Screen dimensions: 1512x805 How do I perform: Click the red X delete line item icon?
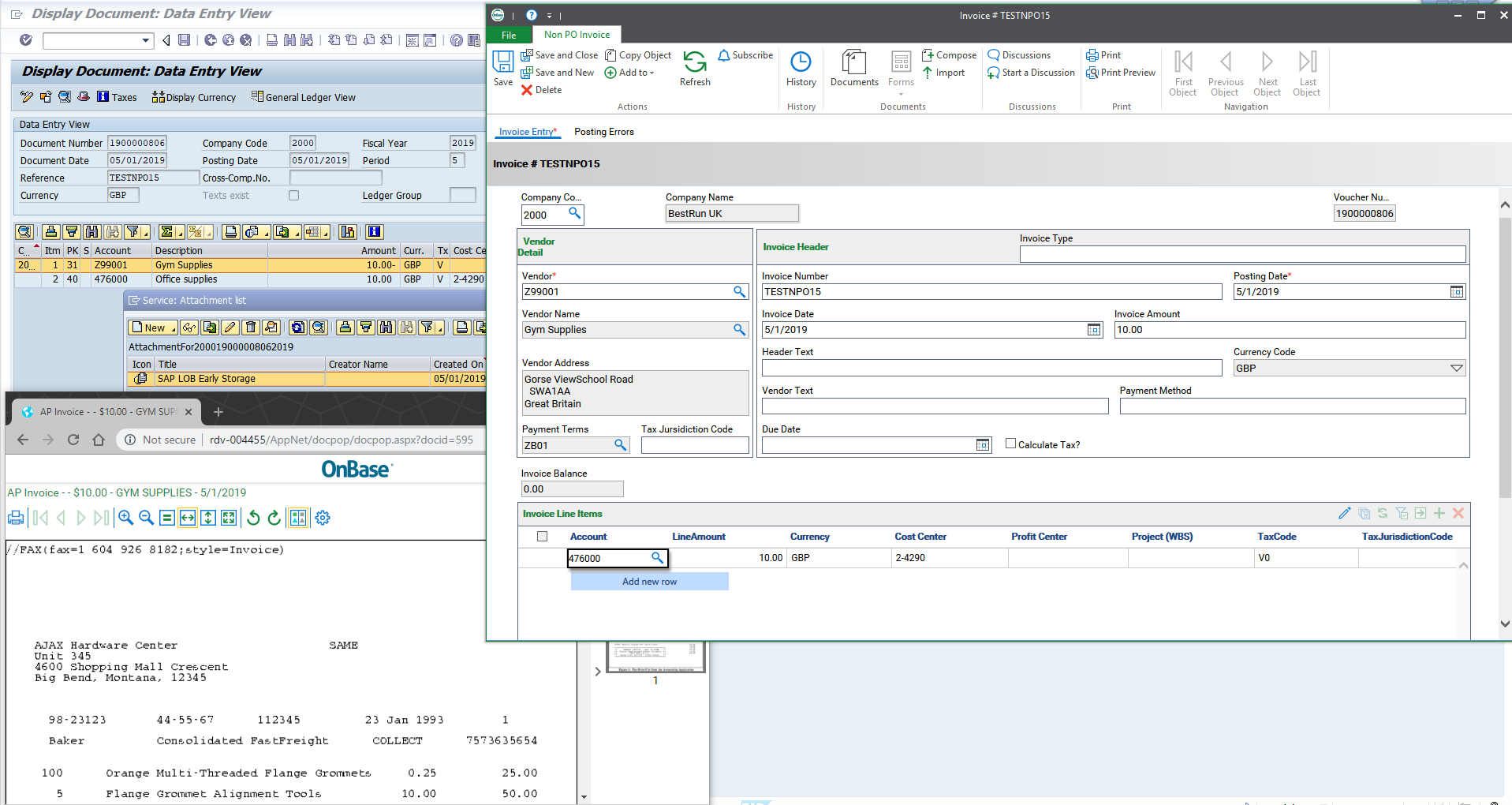1458,513
